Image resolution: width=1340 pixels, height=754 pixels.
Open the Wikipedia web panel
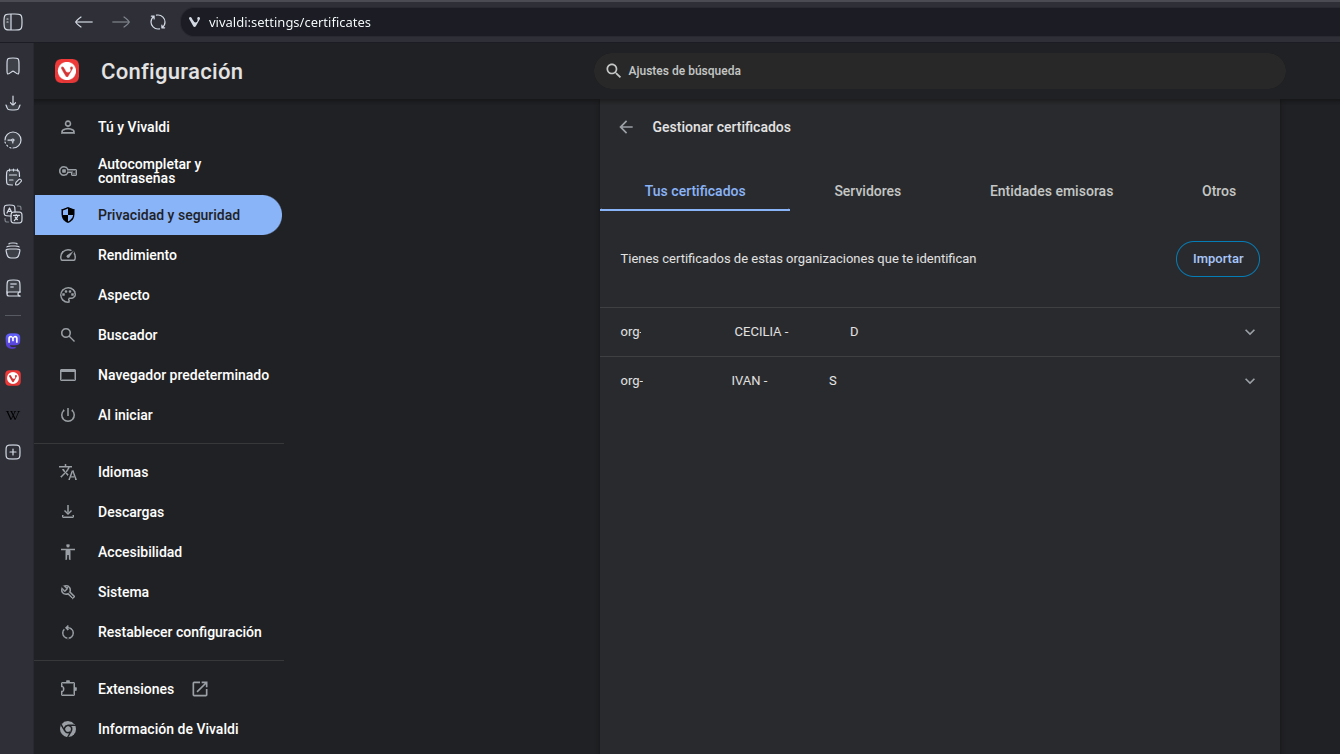click(x=13, y=415)
